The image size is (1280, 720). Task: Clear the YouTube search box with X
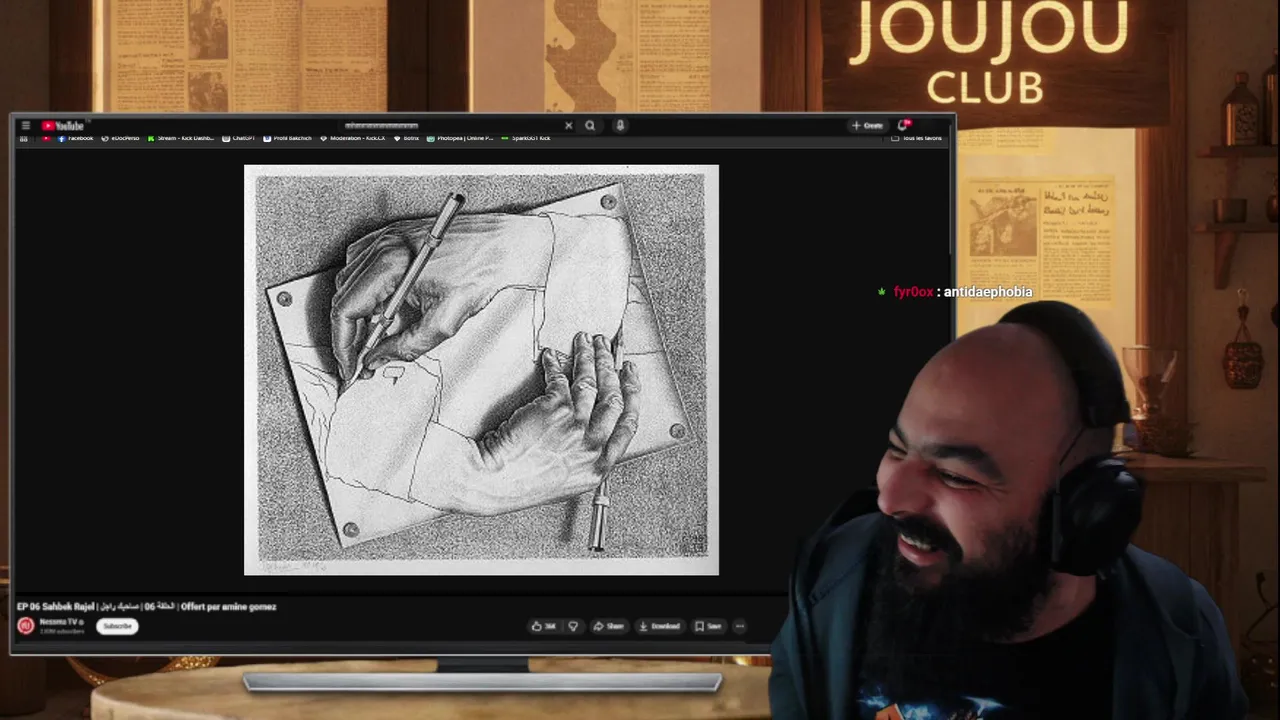point(569,126)
